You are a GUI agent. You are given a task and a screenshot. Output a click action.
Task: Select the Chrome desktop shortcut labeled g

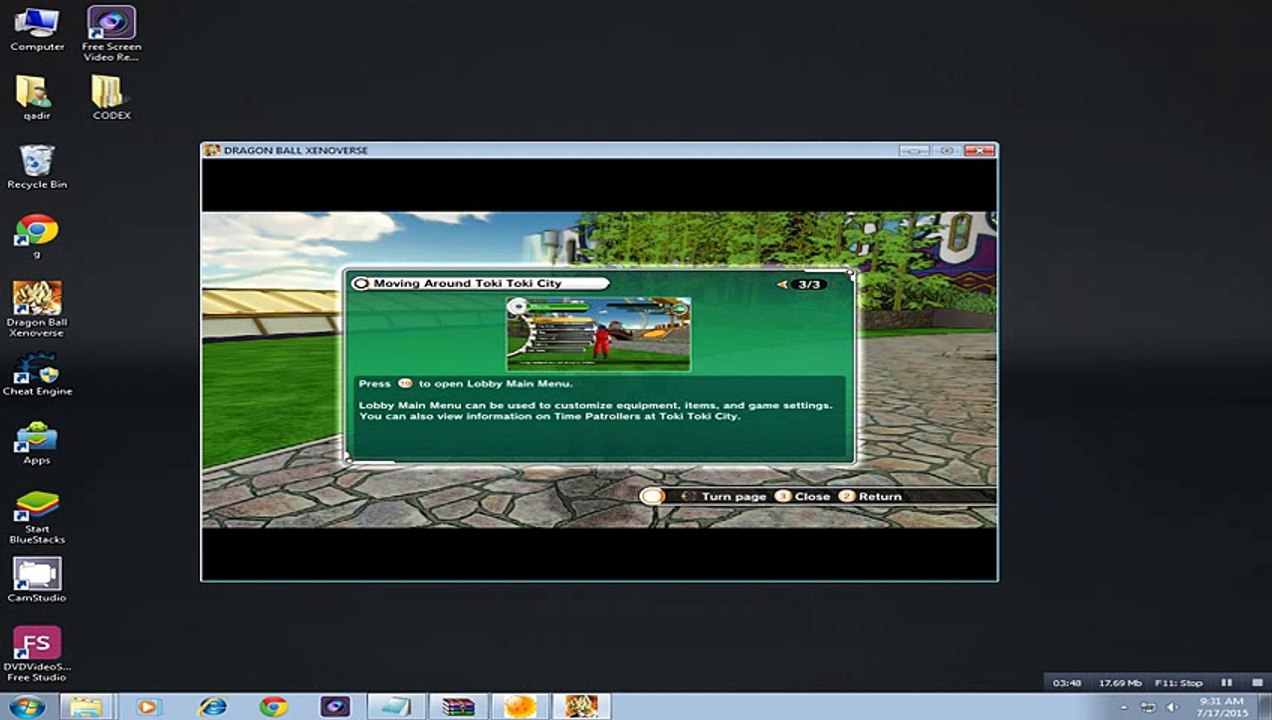point(37,236)
